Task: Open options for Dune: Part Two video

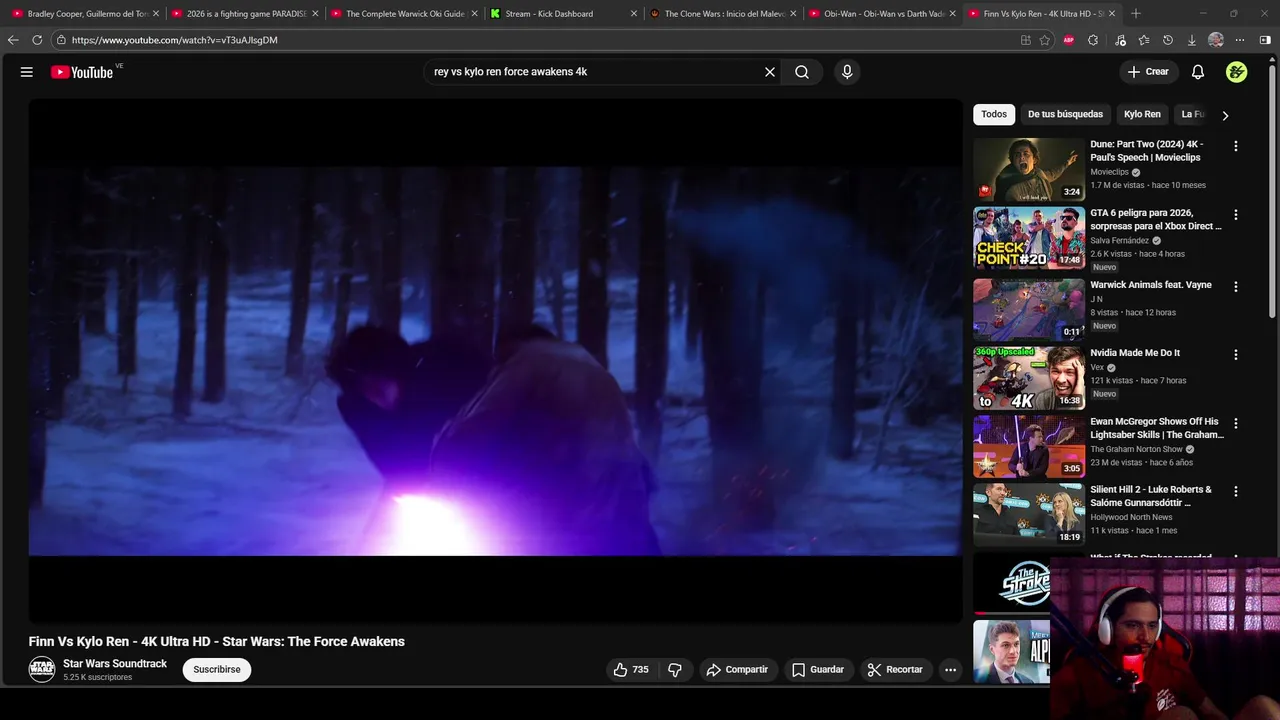Action: [x=1235, y=146]
